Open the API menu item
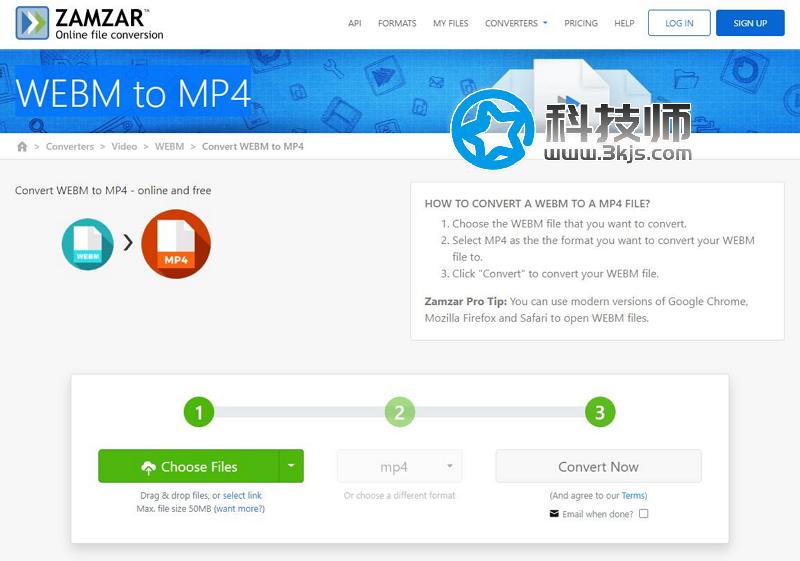 point(355,23)
